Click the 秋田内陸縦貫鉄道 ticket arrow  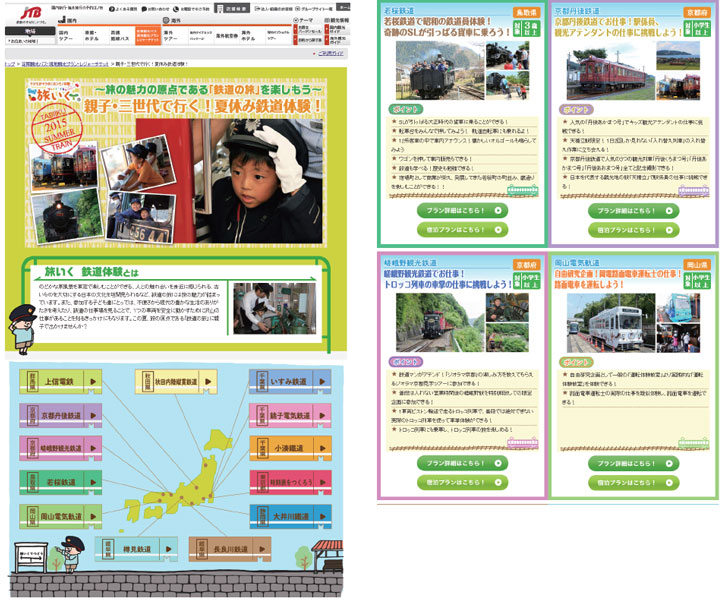coord(208,382)
